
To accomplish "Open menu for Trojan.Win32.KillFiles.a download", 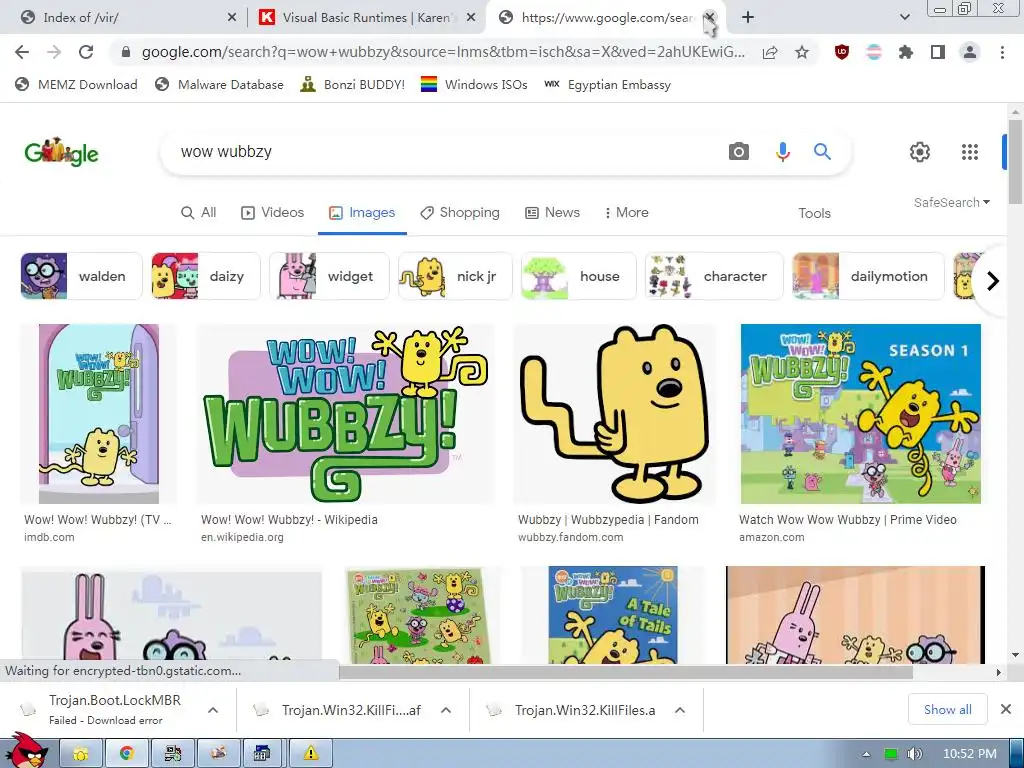I will click(x=680, y=710).
